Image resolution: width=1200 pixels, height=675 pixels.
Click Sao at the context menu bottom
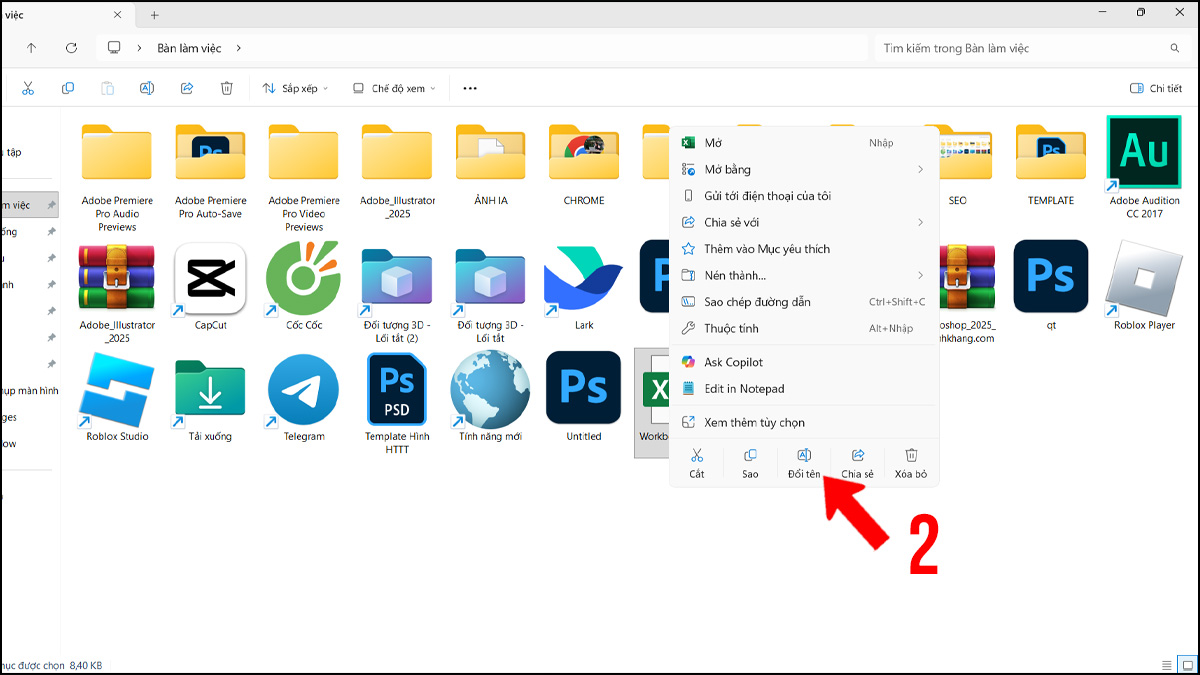tap(750, 464)
